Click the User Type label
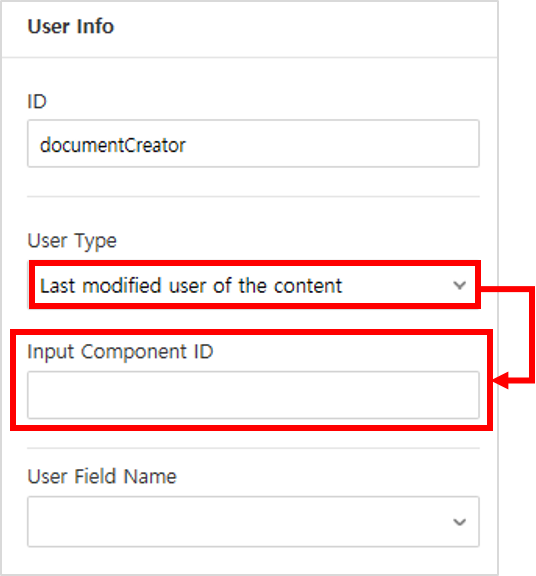This screenshot has width=536, height=576. [72, 241]
